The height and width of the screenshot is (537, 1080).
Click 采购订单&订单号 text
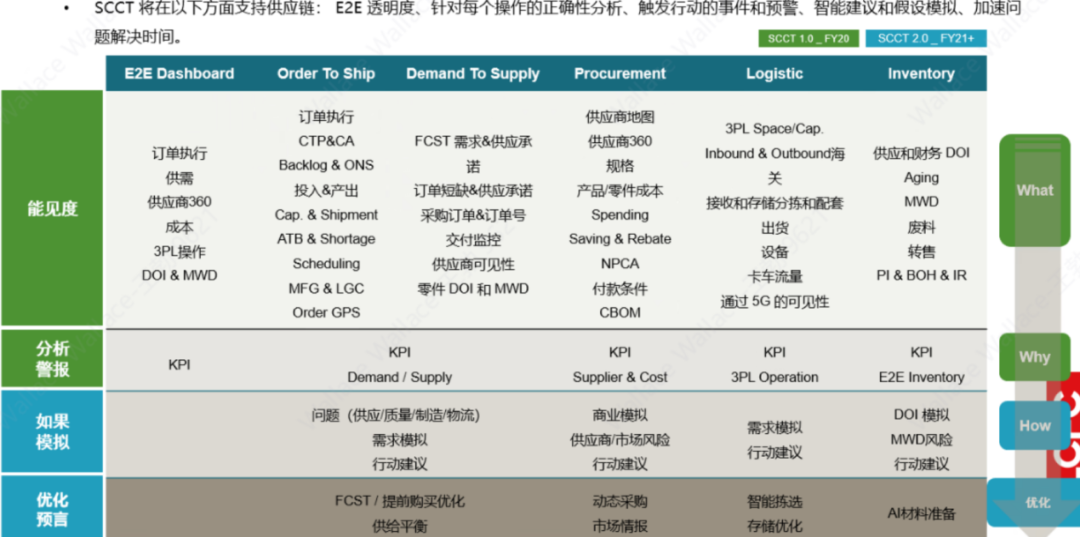pos(472,215)
